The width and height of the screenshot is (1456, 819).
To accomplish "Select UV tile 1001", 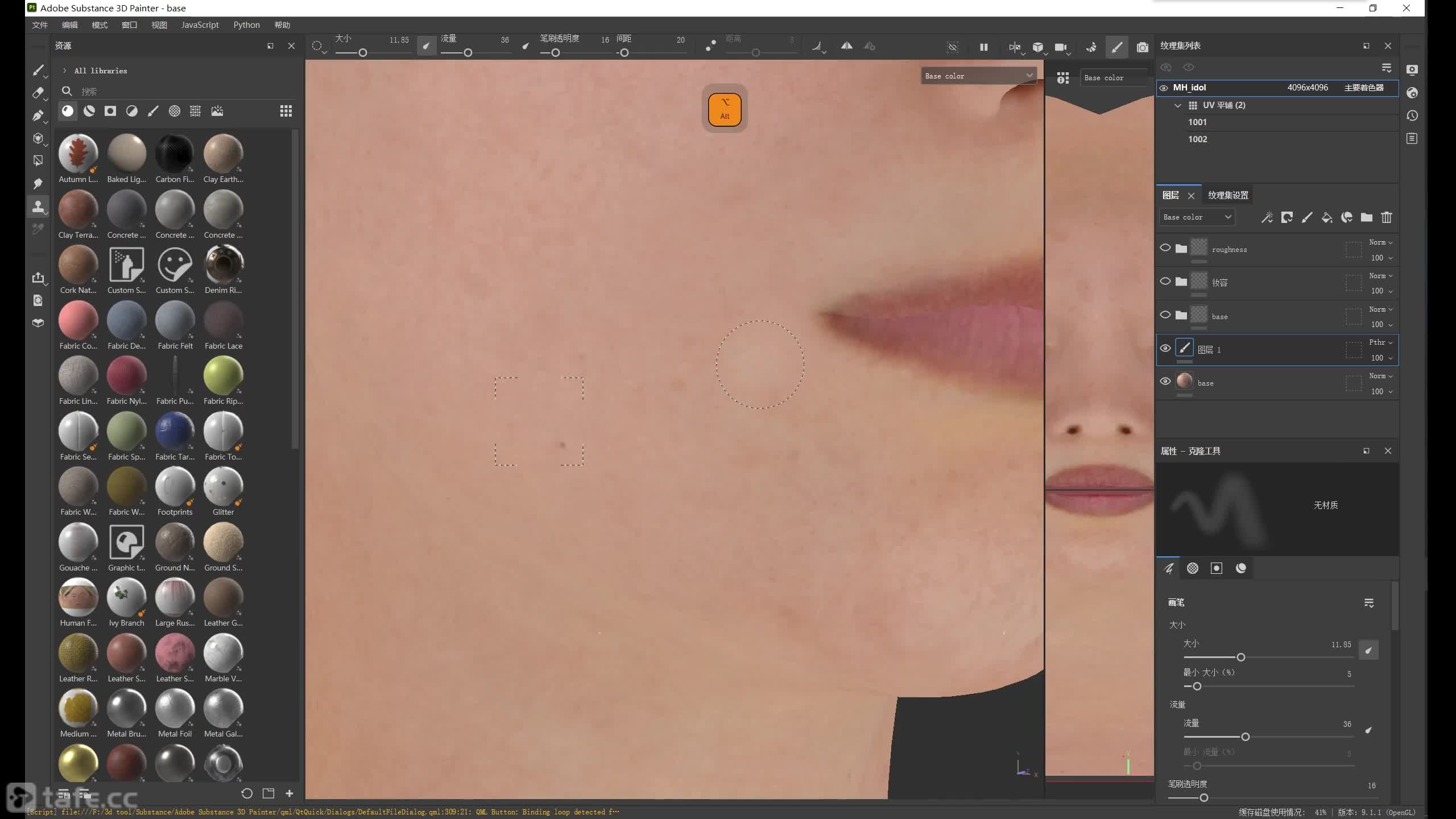I will tap(1197, 122).
